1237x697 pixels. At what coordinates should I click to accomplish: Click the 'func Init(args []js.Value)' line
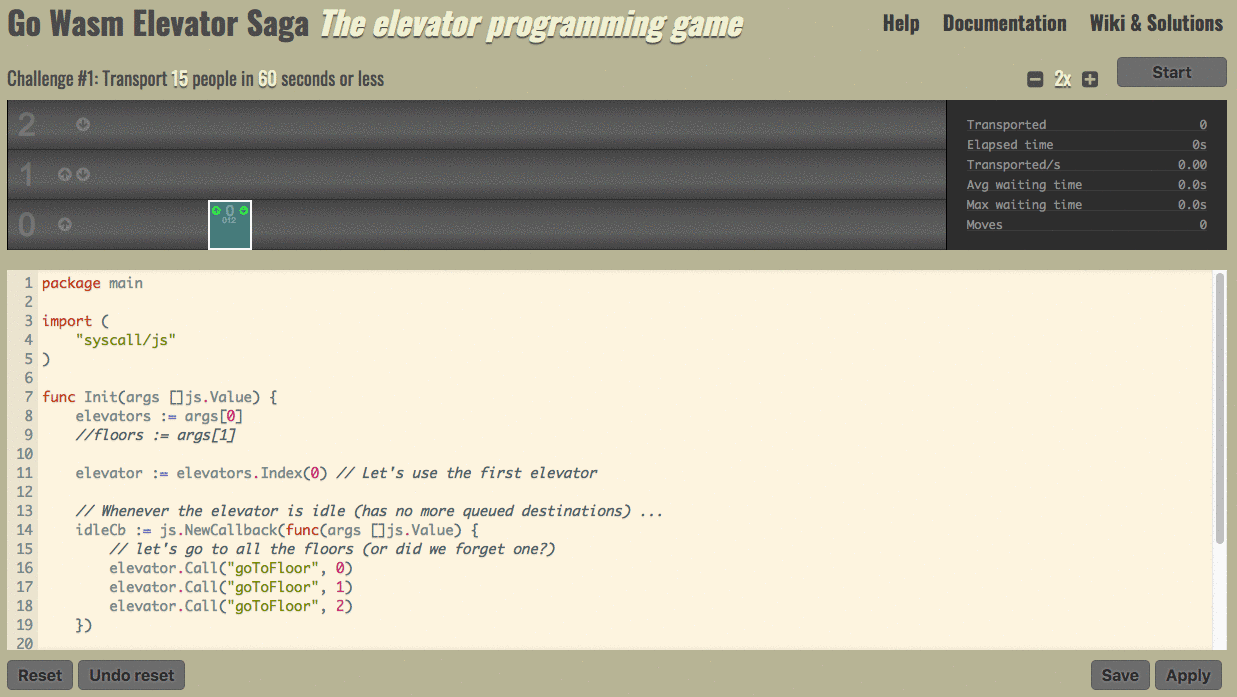[159, 397]
